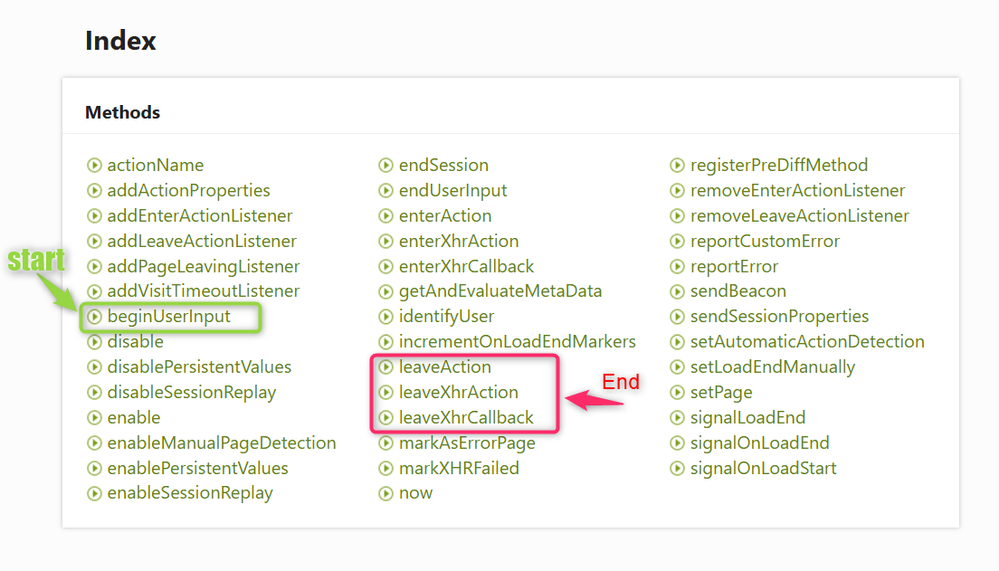Click the icon next to signalOnLoadStart
The image size is (999, 571).
point(678,468)
